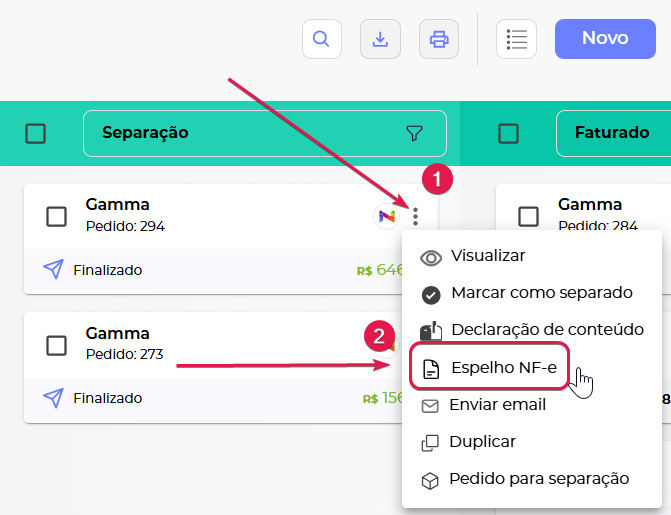Image resolution: width=671 pixels, height=515 pixels.
Task: Select Marcar como separado menu option
Action: click(x=541, y=293)
